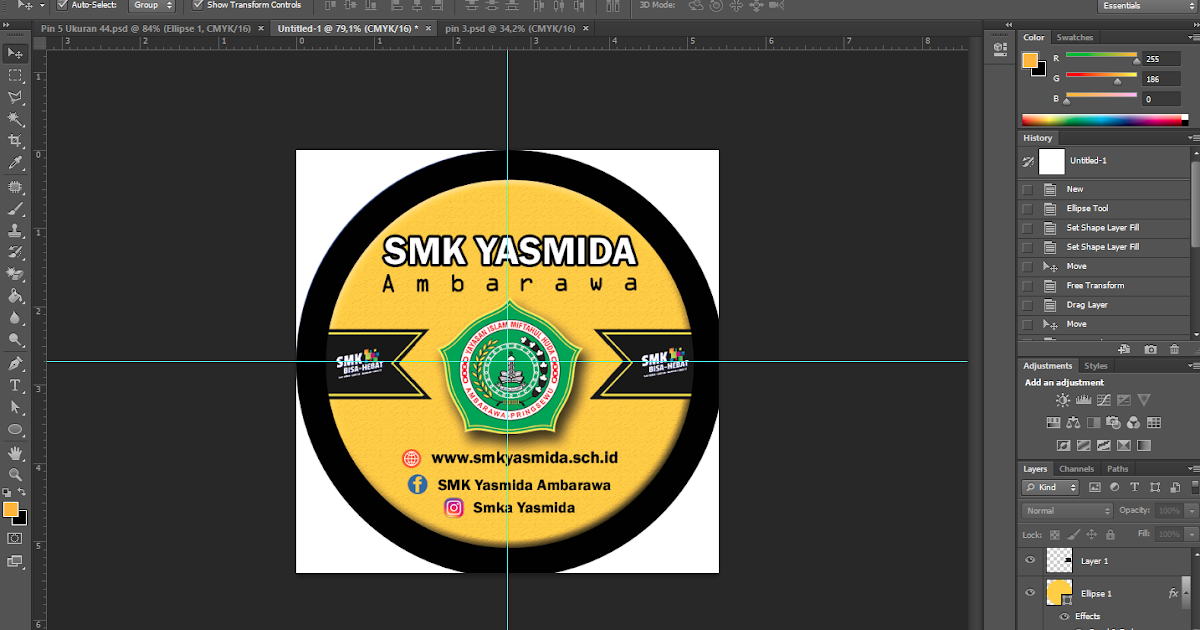
Task: Create new document from current state icon
Action: point(1125,349)
